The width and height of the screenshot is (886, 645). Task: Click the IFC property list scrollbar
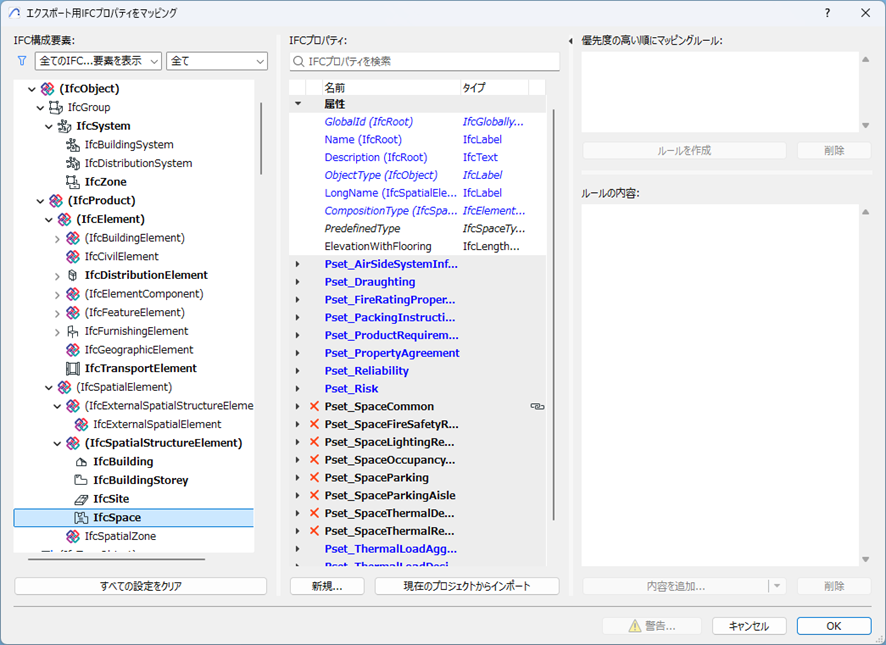pos(553,314)
